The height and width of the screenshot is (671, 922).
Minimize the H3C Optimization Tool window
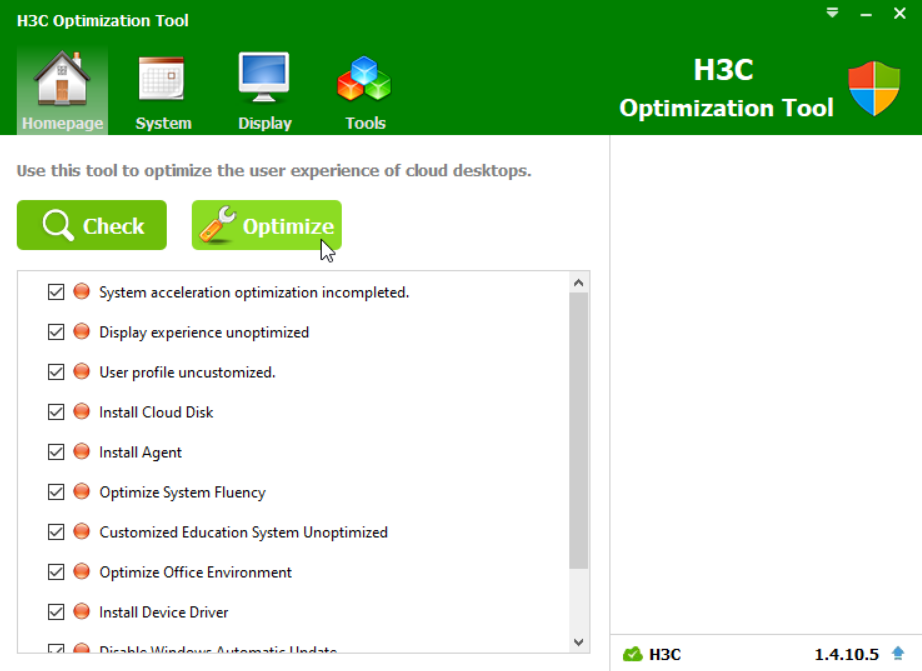coord(866,14)
